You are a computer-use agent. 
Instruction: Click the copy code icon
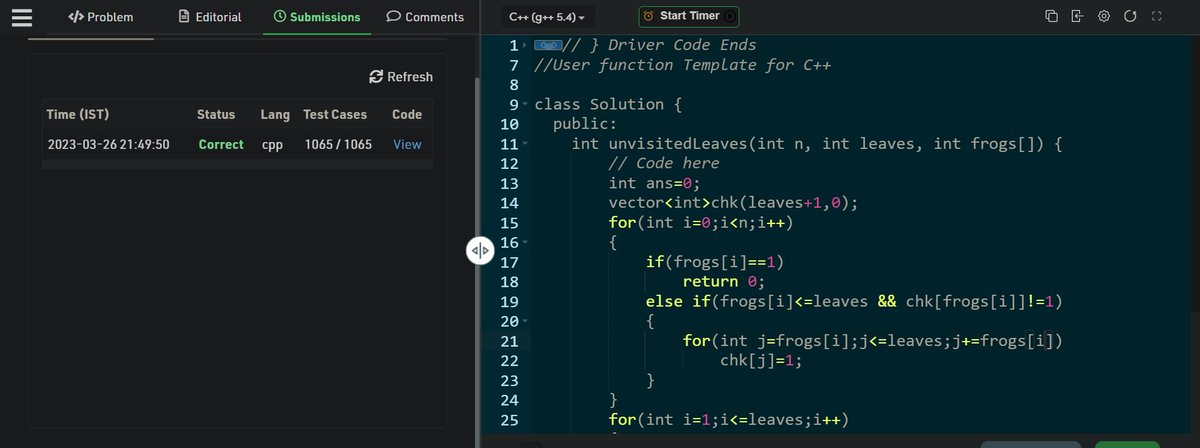click(1051, 16)
